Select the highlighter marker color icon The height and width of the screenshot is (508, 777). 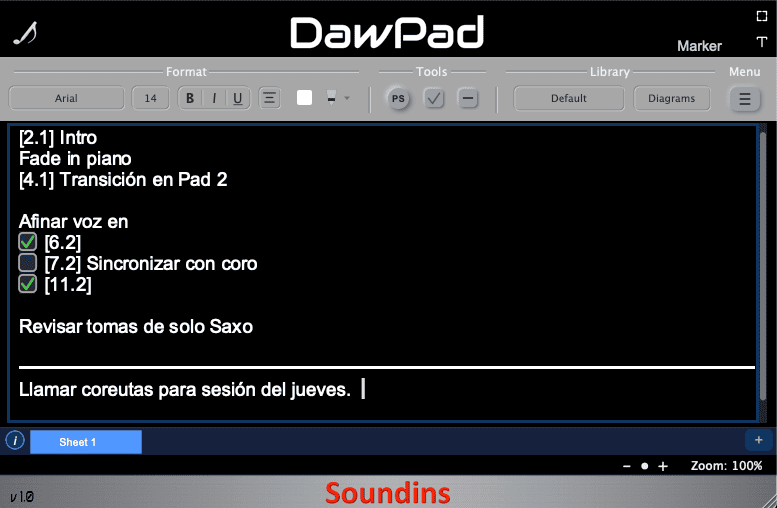click(332, 98)
